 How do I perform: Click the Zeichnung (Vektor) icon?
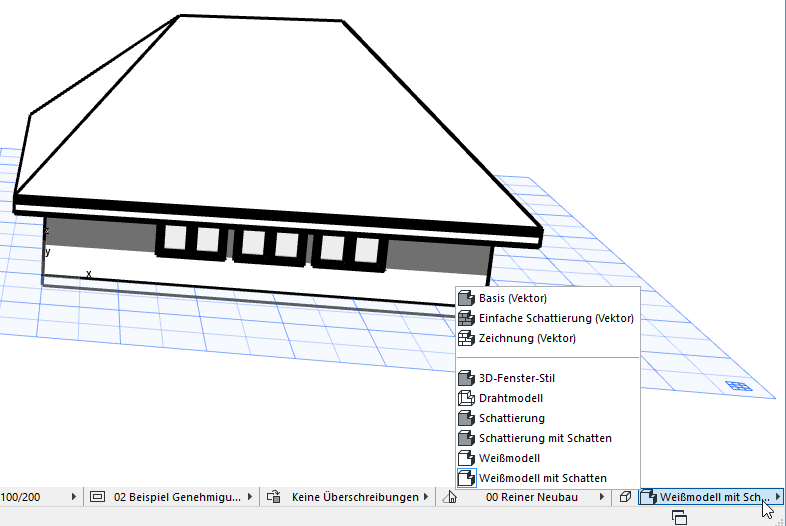pyautogui.click(x=466, y=338)
